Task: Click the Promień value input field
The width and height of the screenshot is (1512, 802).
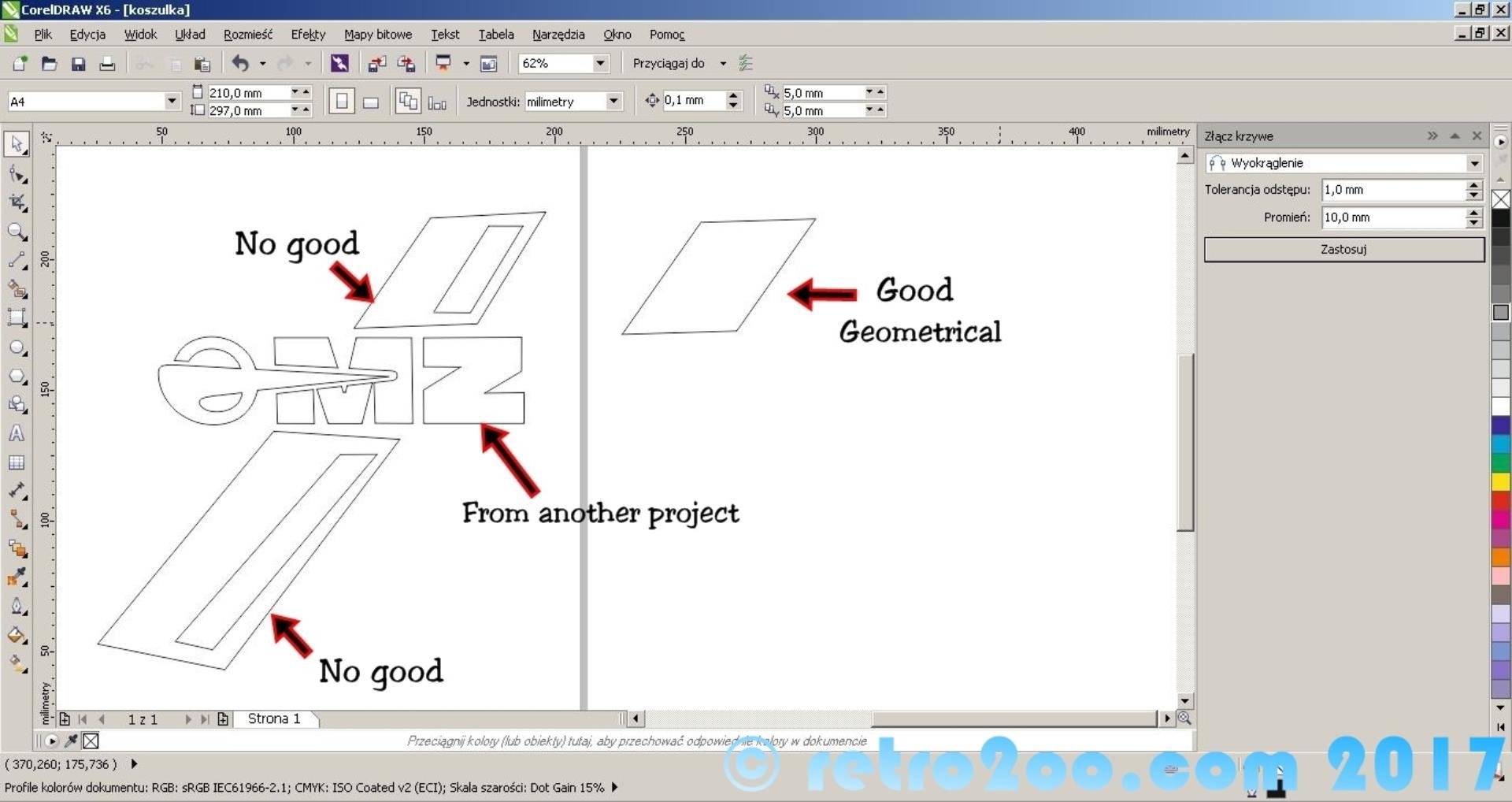Action: click(x=1392, y=217)
